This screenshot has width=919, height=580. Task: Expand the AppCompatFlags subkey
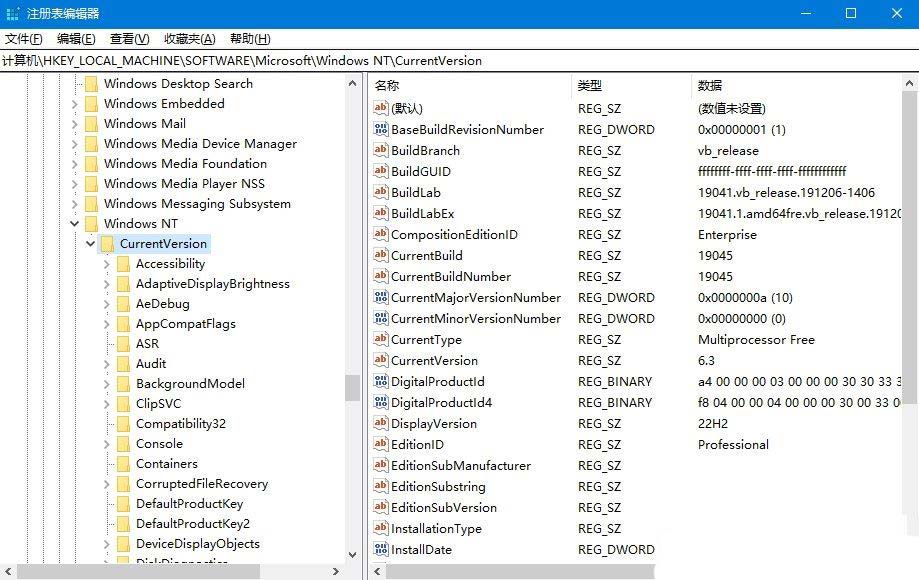(107, 323)
